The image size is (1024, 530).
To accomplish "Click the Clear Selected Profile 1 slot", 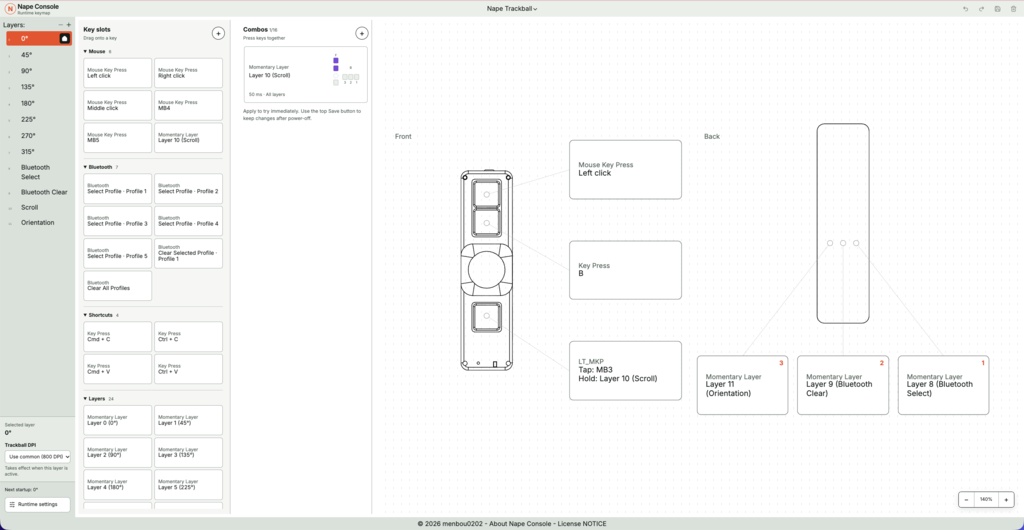I will (188, 253).
